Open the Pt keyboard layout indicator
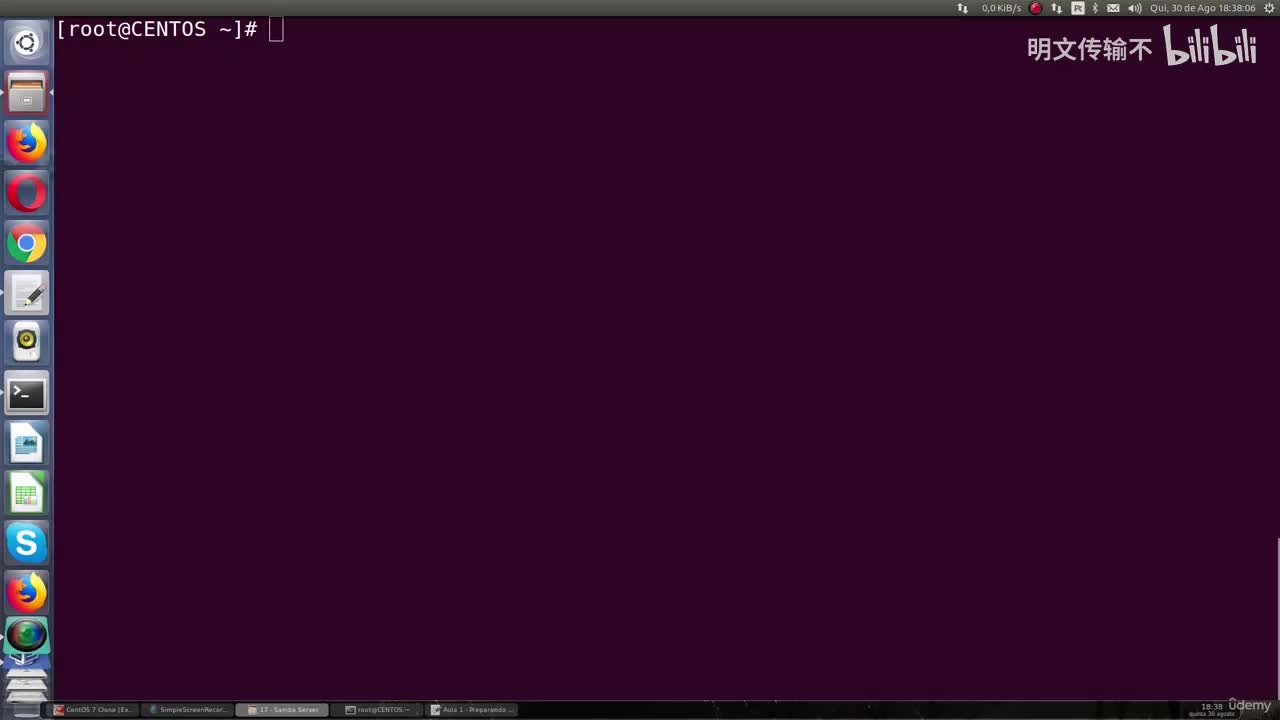The width and height of the screenshot is (1280, 720). click(1078, 8)
